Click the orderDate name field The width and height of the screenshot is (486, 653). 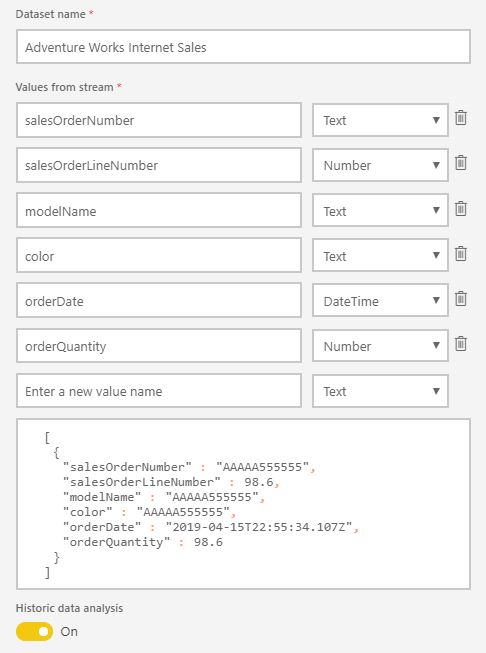pos(159,301)
